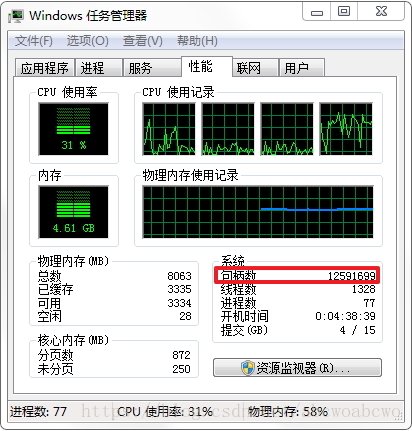412x431 pixels.
Task: Switch to the 服务 tab
Action: click(152, 68)
